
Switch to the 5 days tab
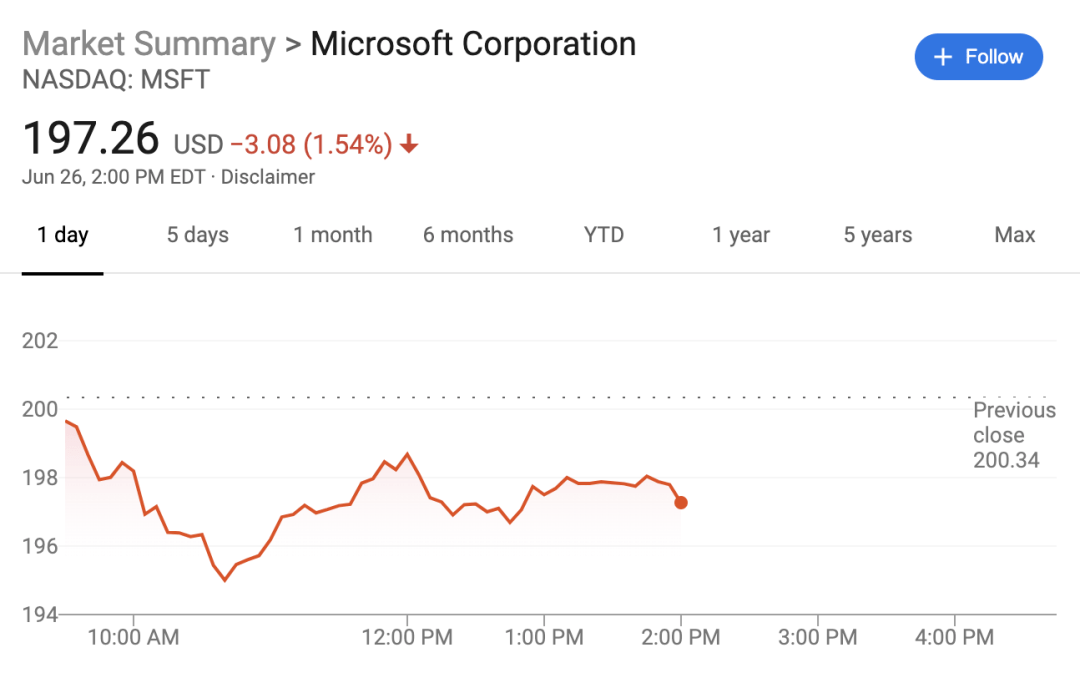click(197, 235)
